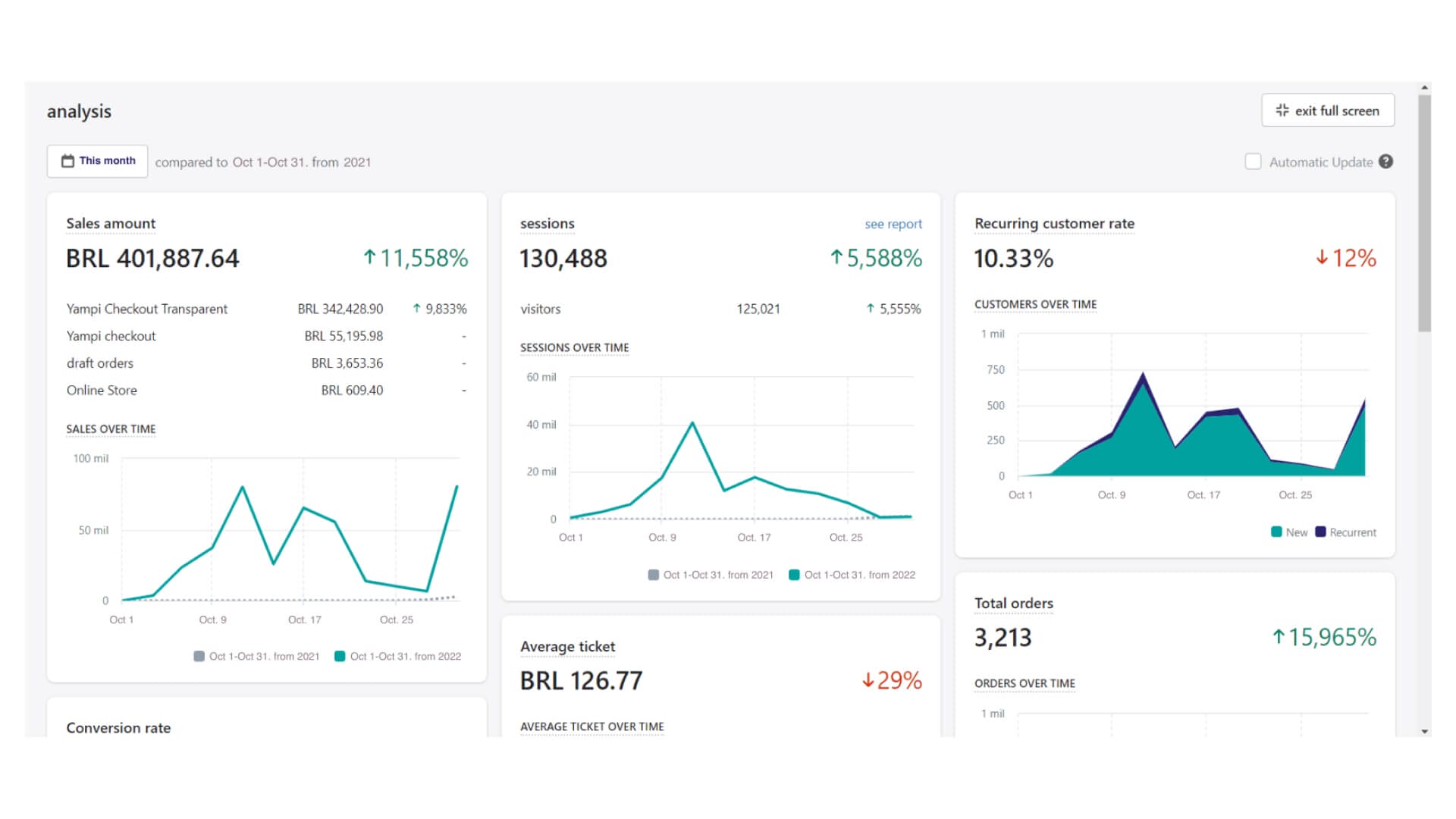The width and height of the screenshot is (1456, 819).
Task: Click the red down arrow beside 12%
Action: [1322, 258]
